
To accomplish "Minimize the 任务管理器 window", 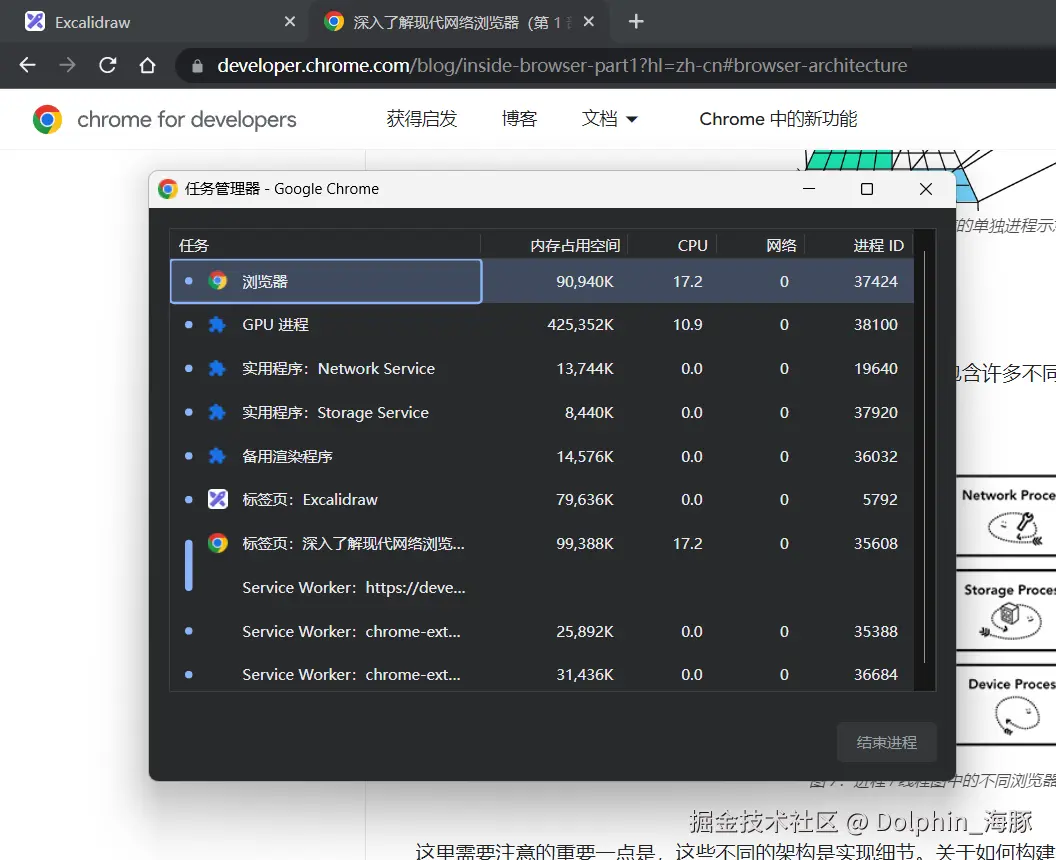I will click(x=809, y=189).
